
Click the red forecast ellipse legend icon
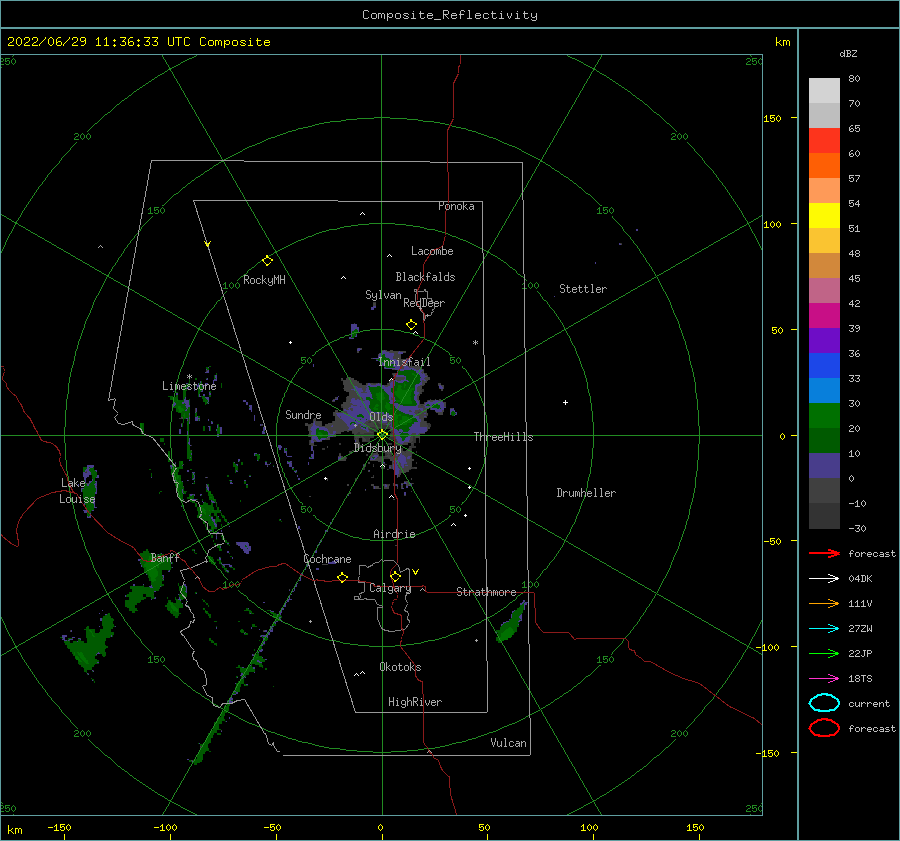pos(824,728)
